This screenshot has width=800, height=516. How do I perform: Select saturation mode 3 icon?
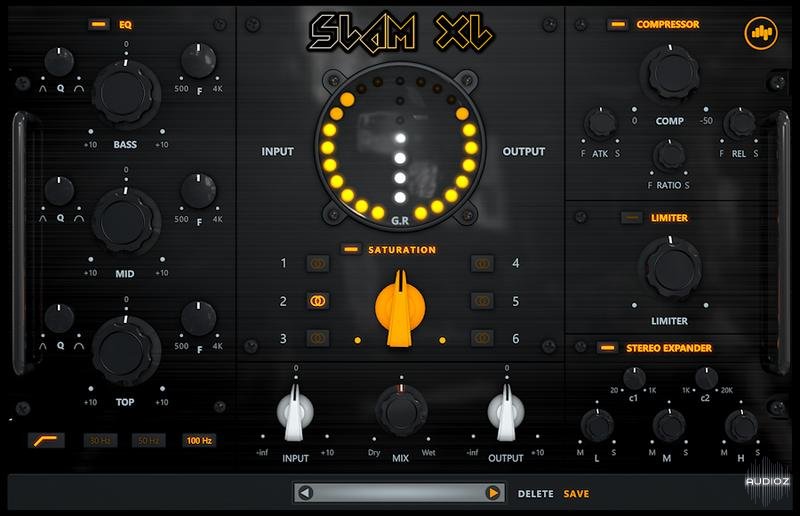click(317, 338)
